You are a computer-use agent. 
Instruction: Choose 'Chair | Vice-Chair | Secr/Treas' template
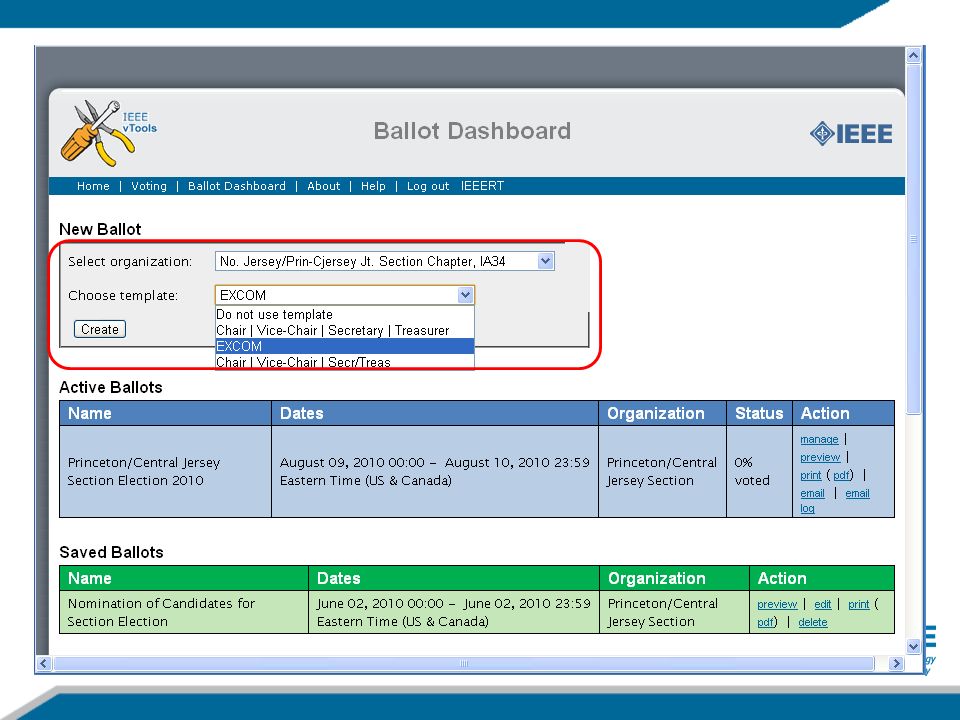click(x=345, y=362)
